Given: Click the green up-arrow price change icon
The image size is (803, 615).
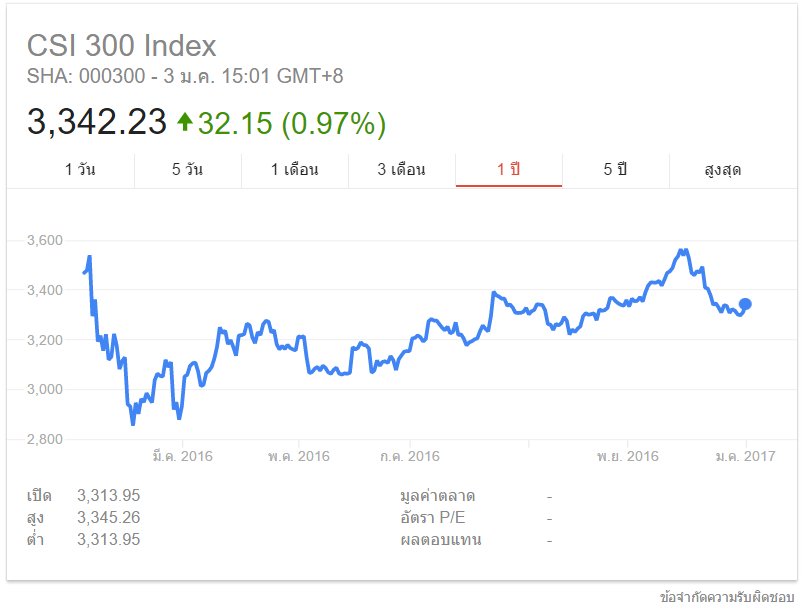Looking at the screenshot, I should point(184,122).
